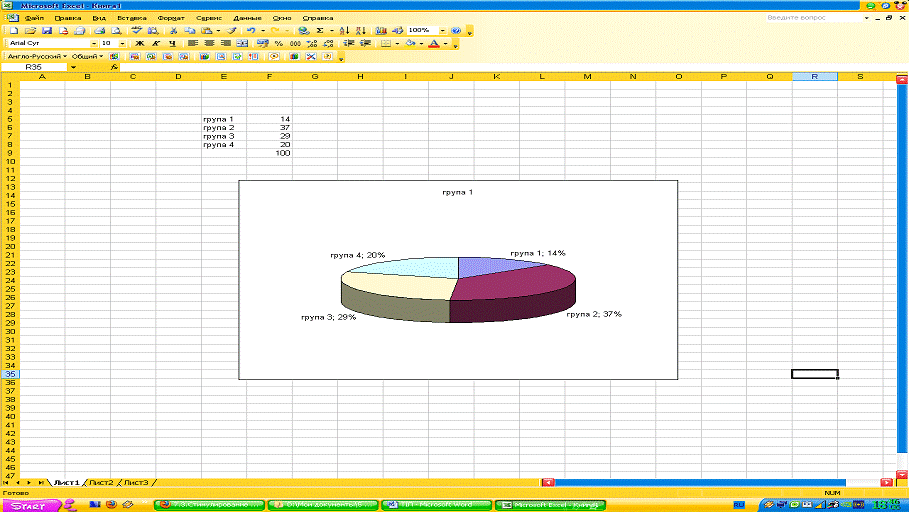Click the Undo arrow icon

[x=250, y=31]
